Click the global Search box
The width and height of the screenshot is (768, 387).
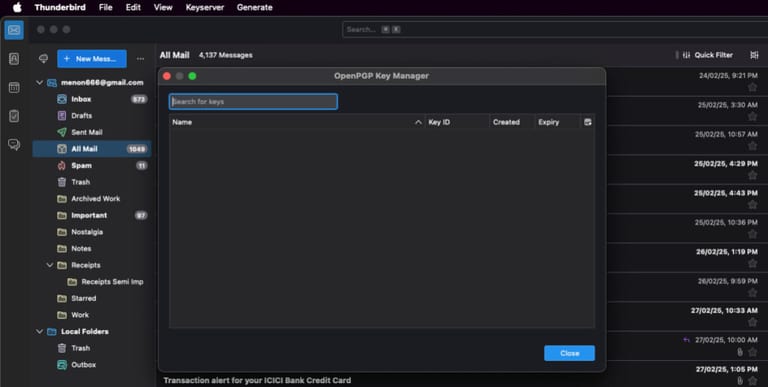click(555, 29)
